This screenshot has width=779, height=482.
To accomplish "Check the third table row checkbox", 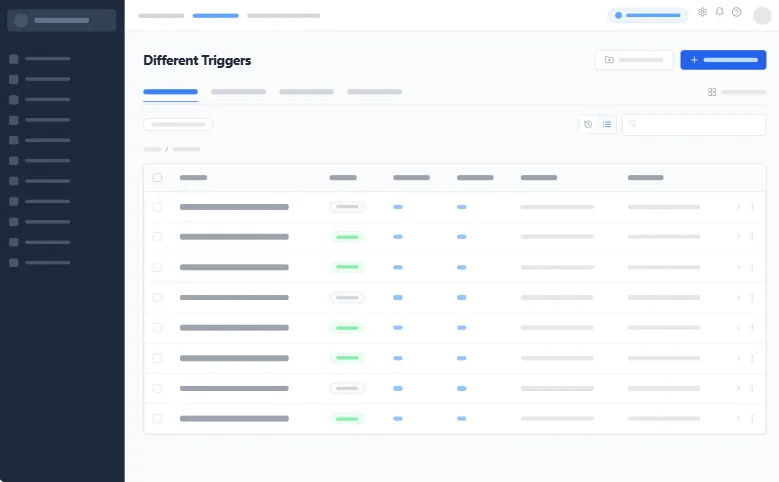I will pos(157,267).
